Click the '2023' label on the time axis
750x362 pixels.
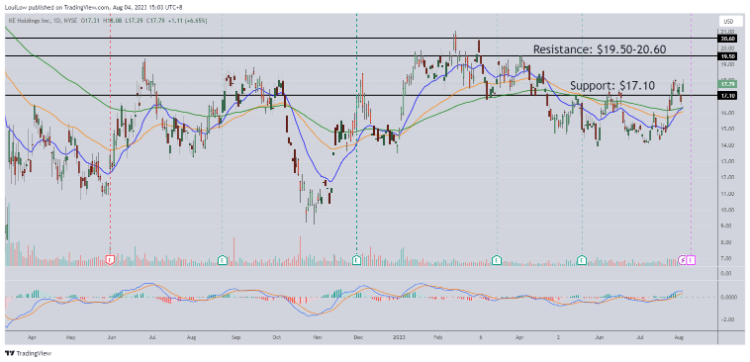pos(398,337)
